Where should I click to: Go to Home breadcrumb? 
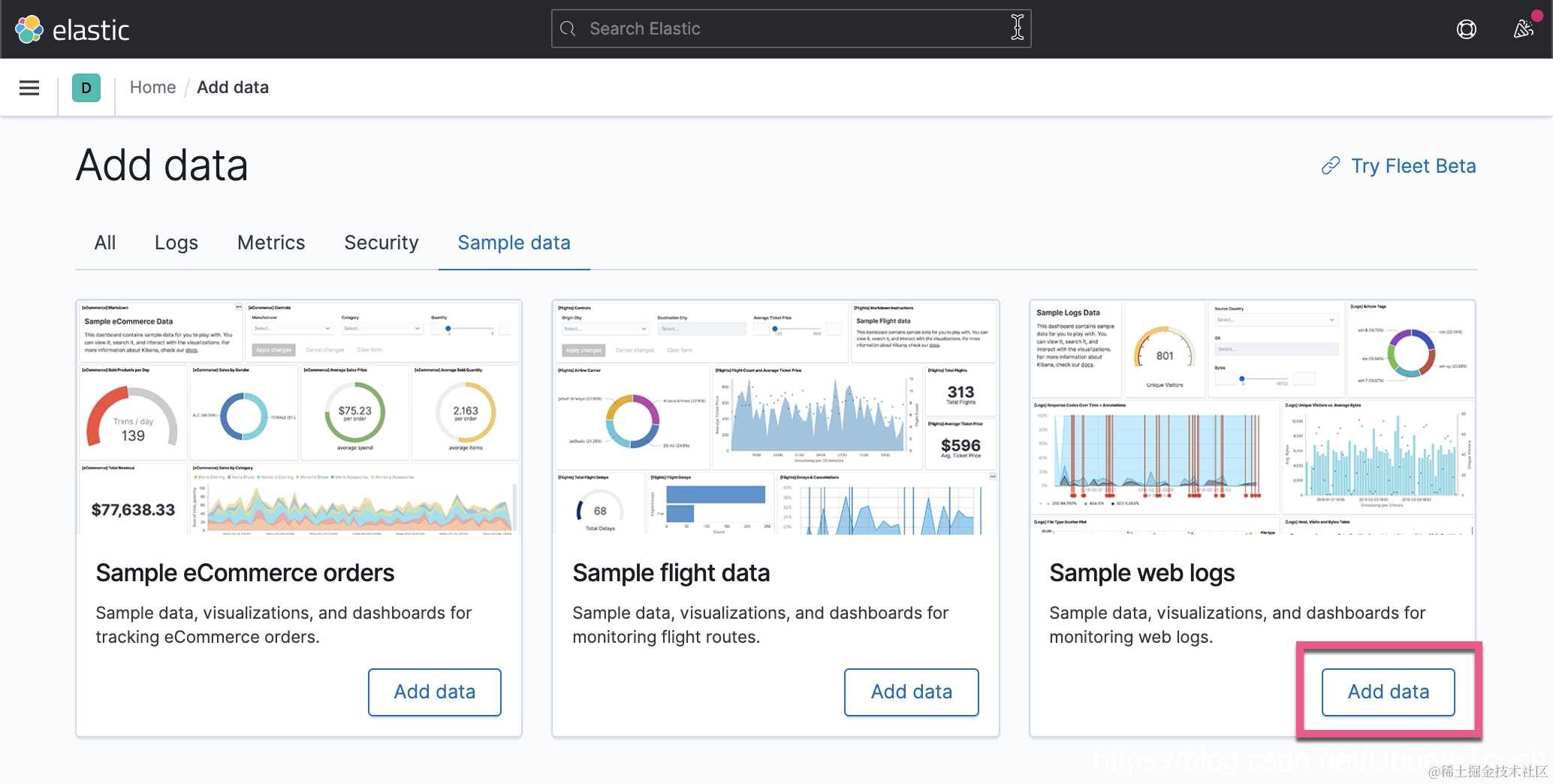click(152, 87)
